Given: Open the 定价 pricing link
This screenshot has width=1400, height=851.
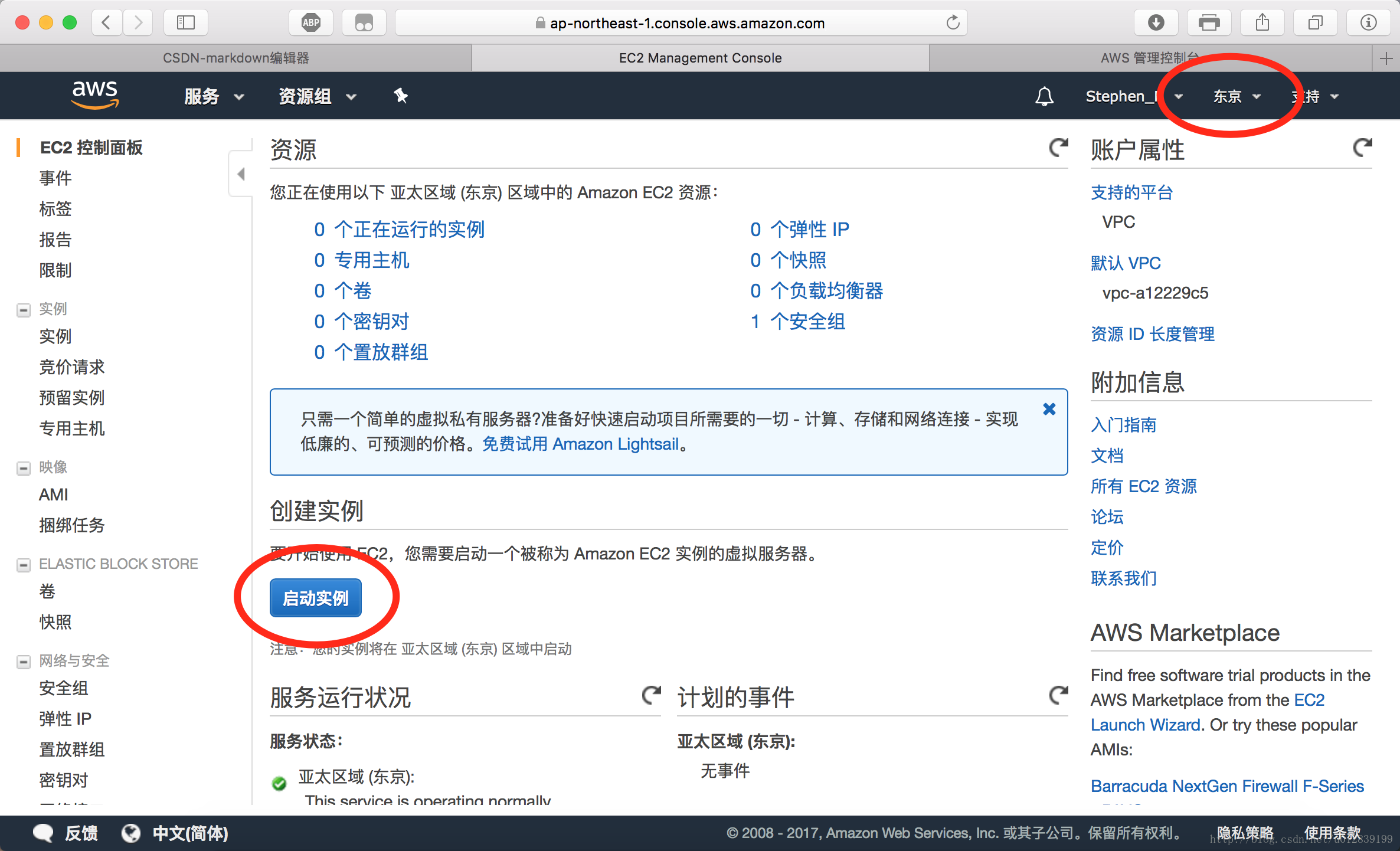Looking at the screenshot, I should 1107,548.
